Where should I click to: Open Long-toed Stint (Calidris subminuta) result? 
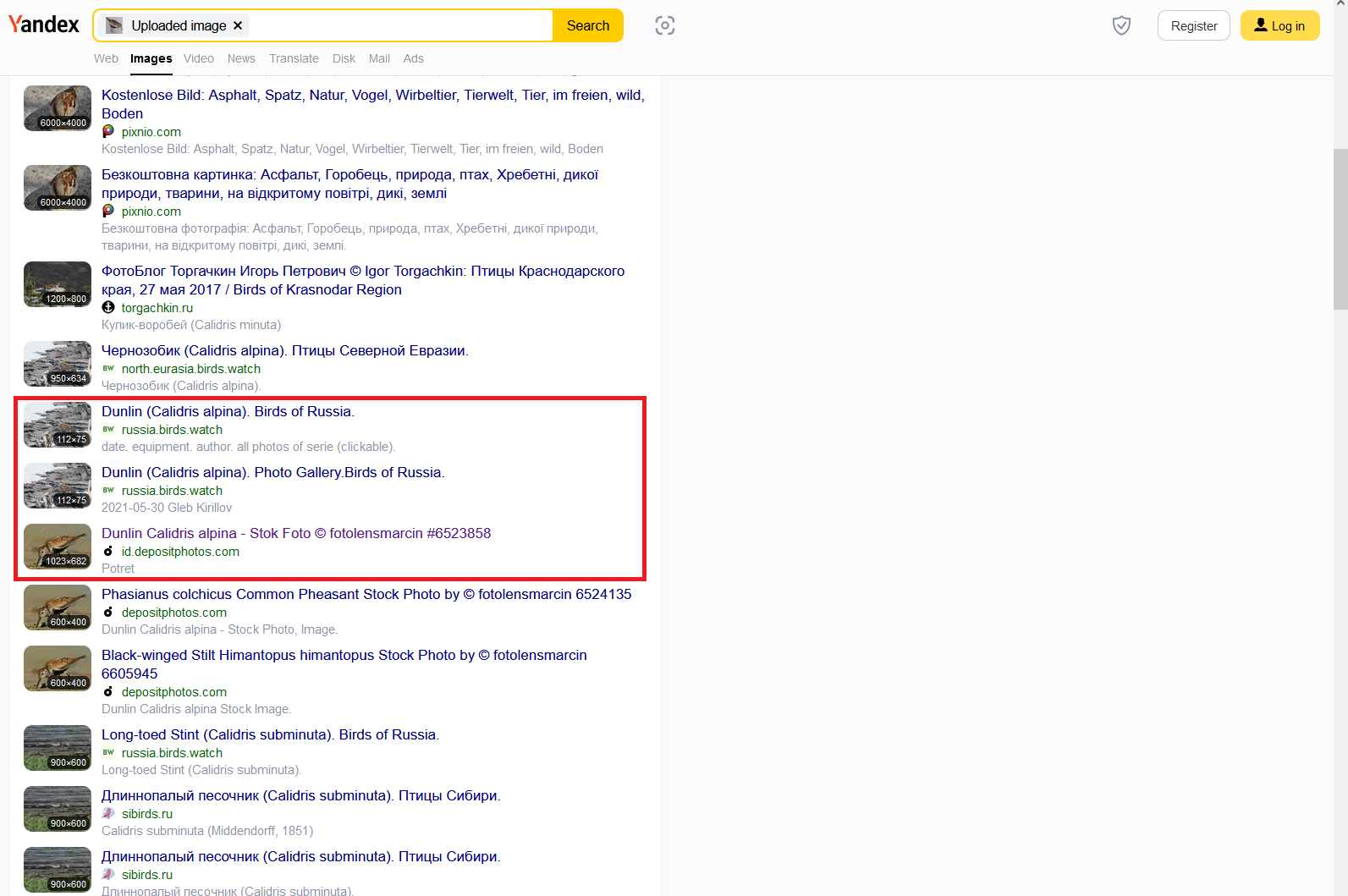click(x=270, y=734)
